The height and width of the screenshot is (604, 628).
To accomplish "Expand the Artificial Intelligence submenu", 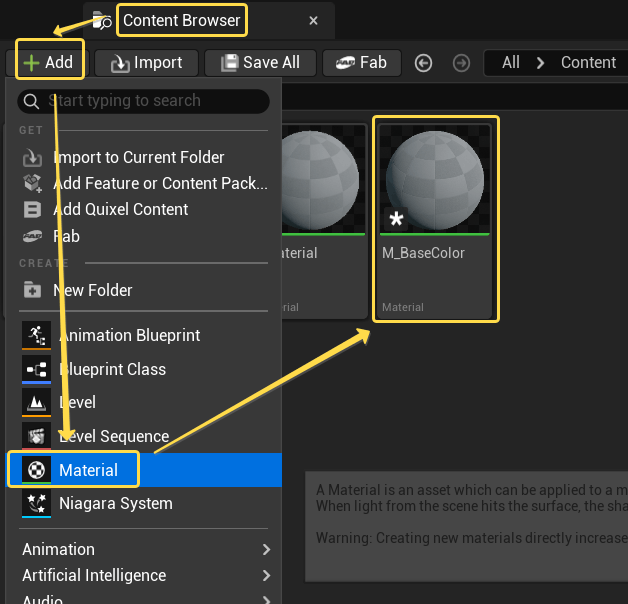I will click(x=144, y=575).
